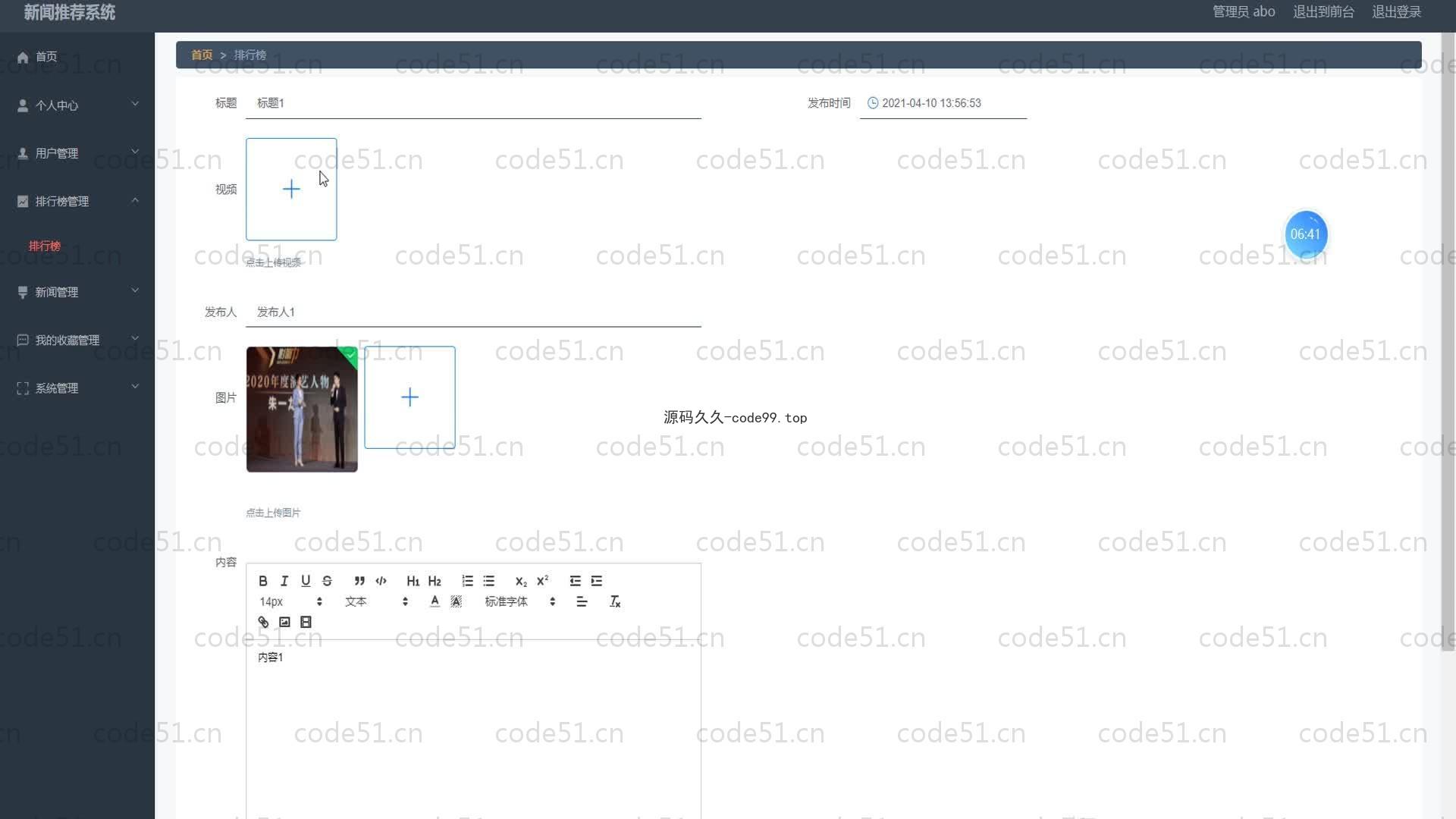
Task: Apply superscript formatting
Action: (542, 581)
